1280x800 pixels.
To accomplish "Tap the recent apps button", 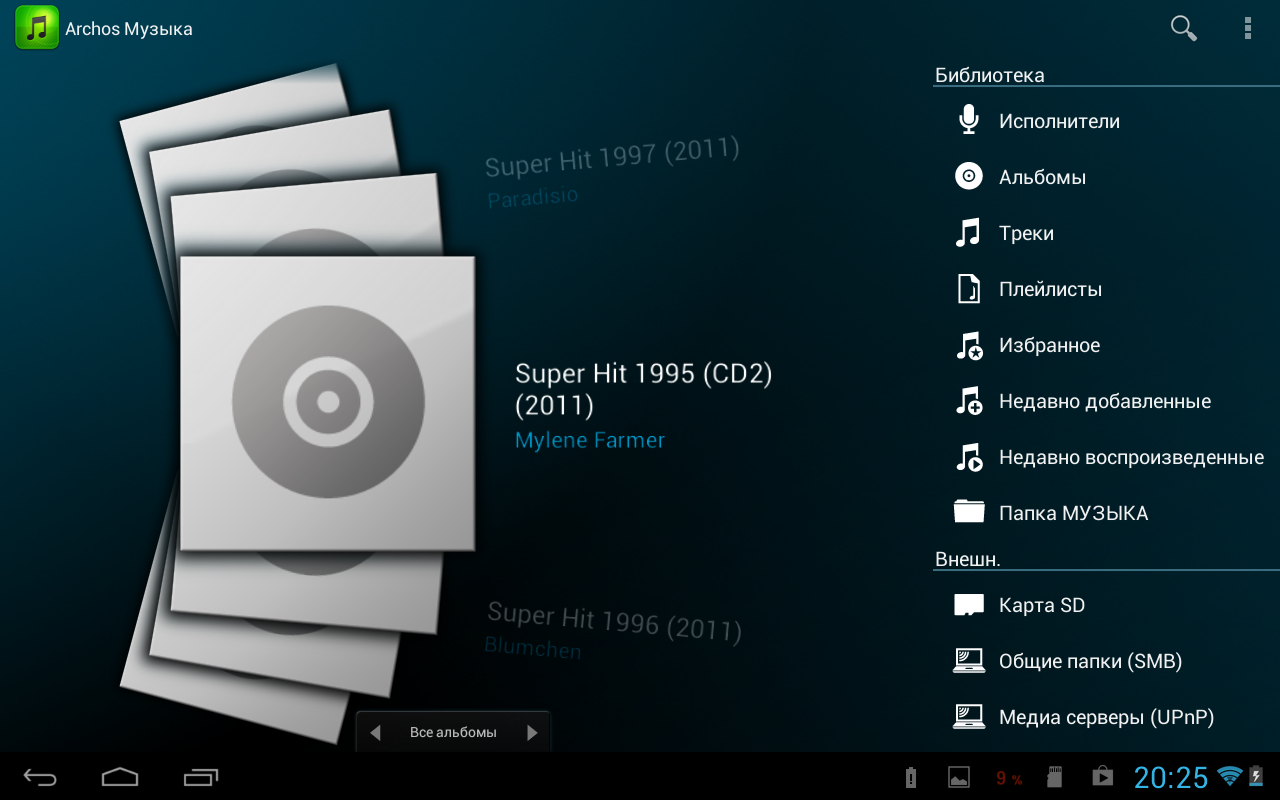I will click(x=201, y=777).
